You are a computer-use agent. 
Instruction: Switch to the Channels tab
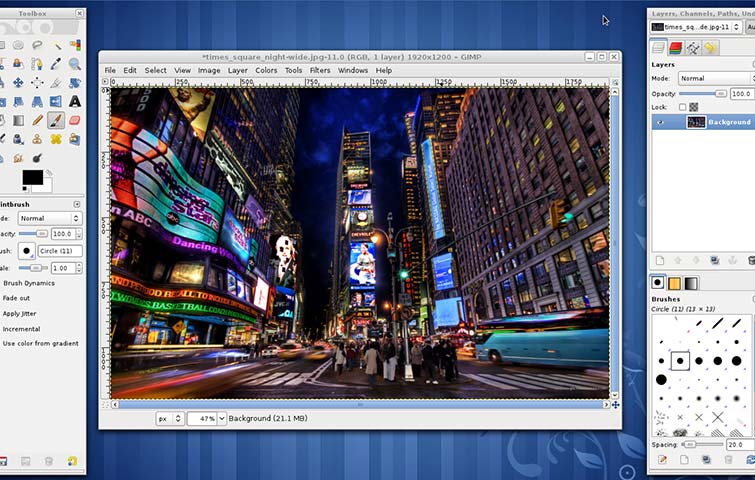[x=675, y=47]
